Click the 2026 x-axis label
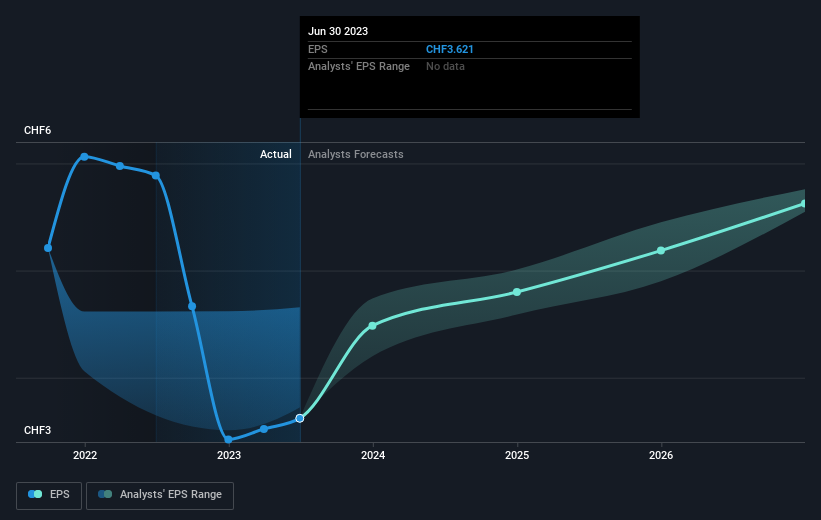 [661, 456]
